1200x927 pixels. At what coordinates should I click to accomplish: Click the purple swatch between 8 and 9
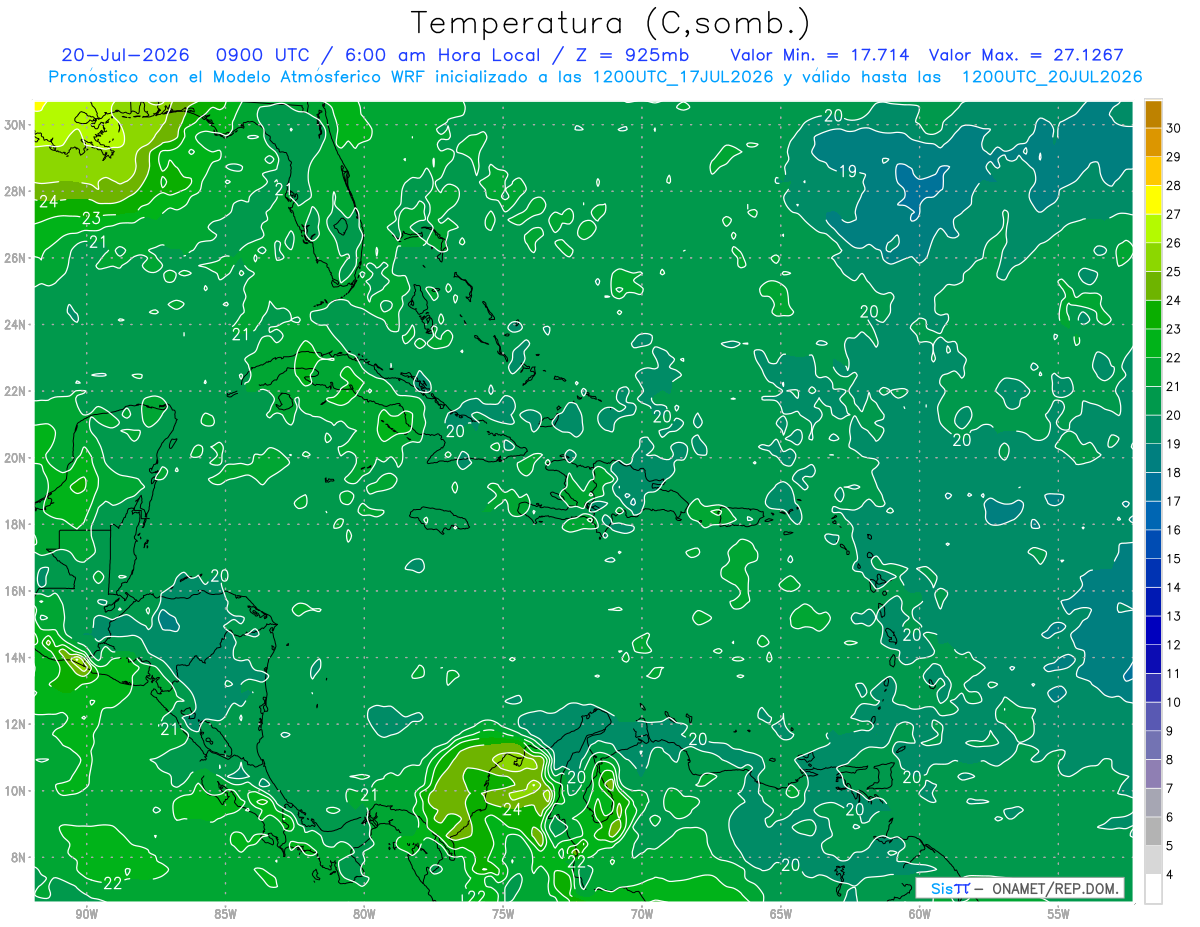(x=1153, y=746)
